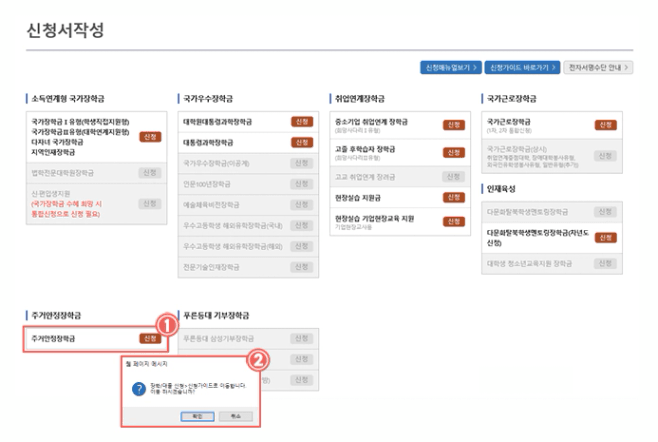This screenshot has width=658, height=442.
Task: Click the 전문기술인재장학금 row label
Action: 211,267
